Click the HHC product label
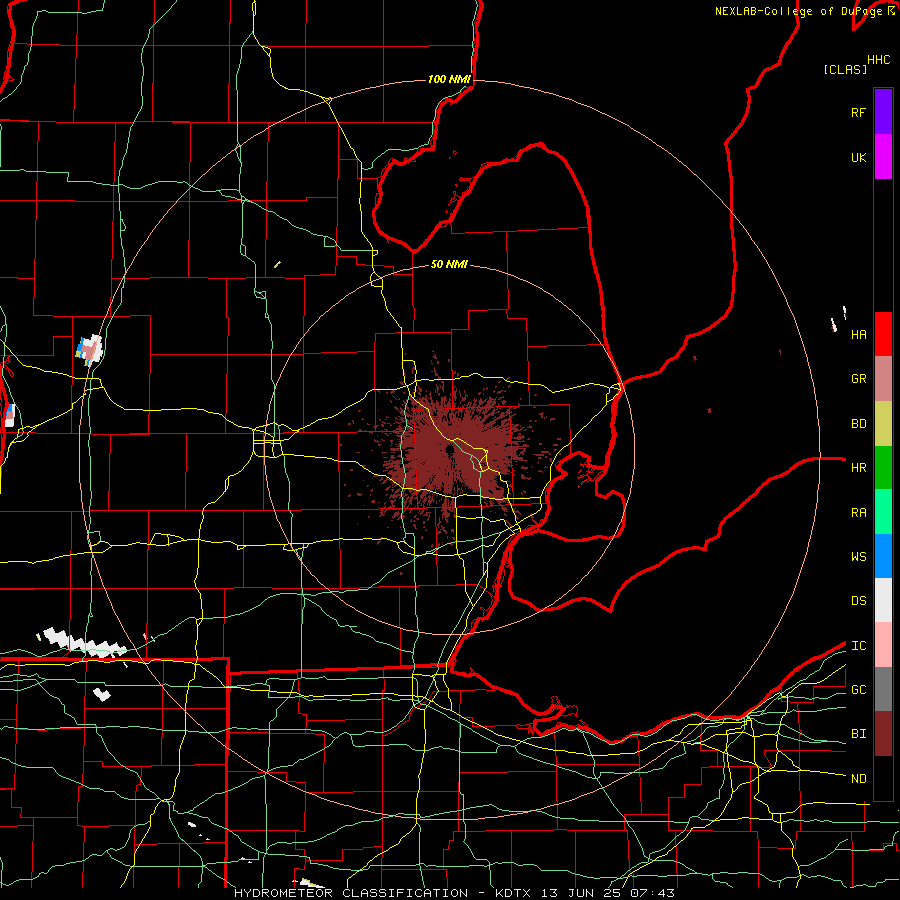This screenshot has width=900, height=900. pos(879,60)
